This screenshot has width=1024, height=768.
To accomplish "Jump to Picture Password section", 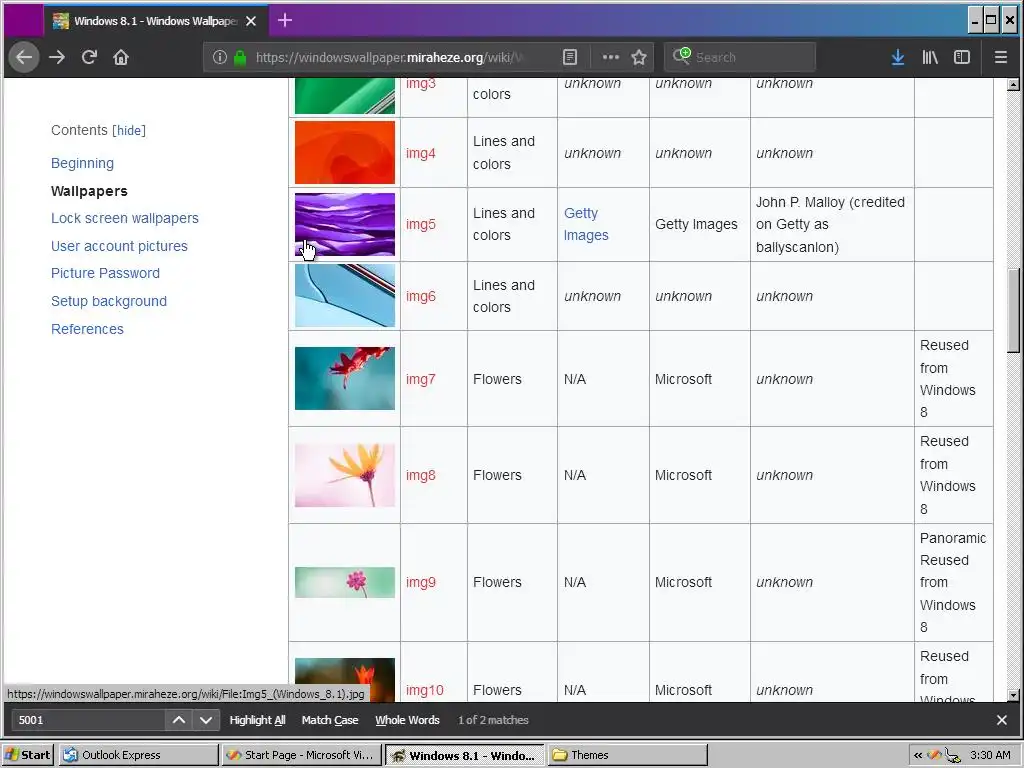I will (105, 274).
